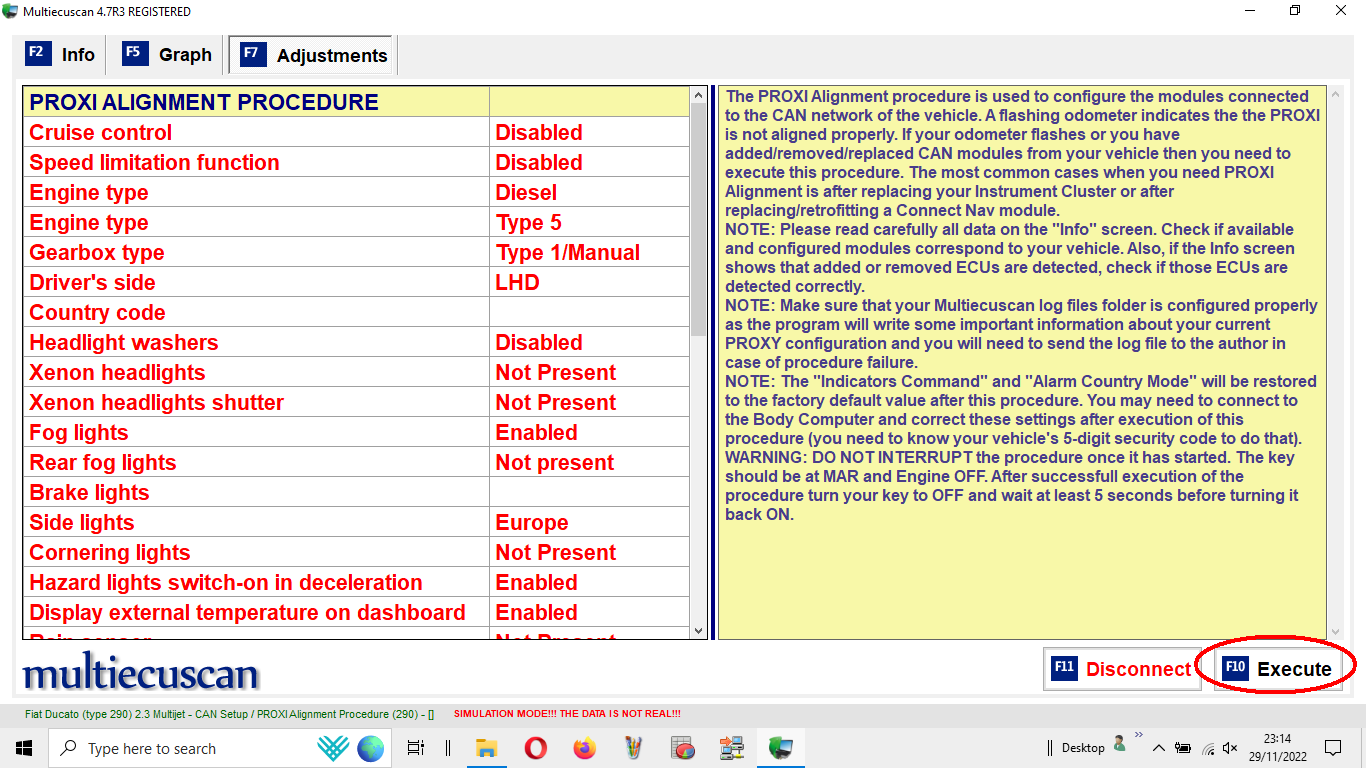Viewport: 1366px width, 768px height.
Task: Select the Xenon headlights row label
Action: coord(117,372)
